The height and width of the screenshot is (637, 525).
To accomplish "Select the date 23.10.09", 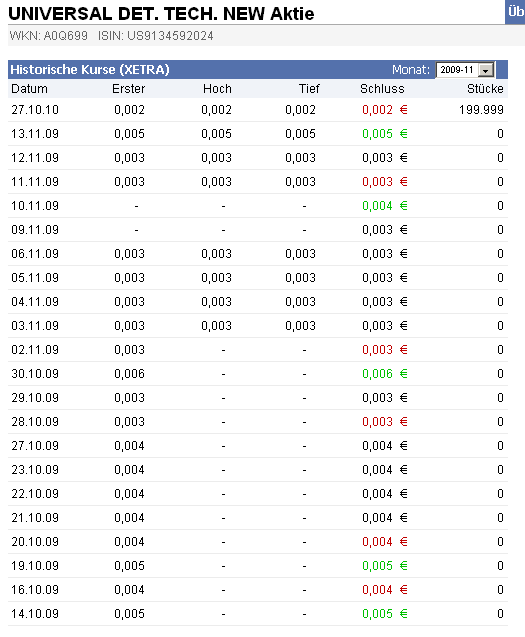I will click(35, 470).
